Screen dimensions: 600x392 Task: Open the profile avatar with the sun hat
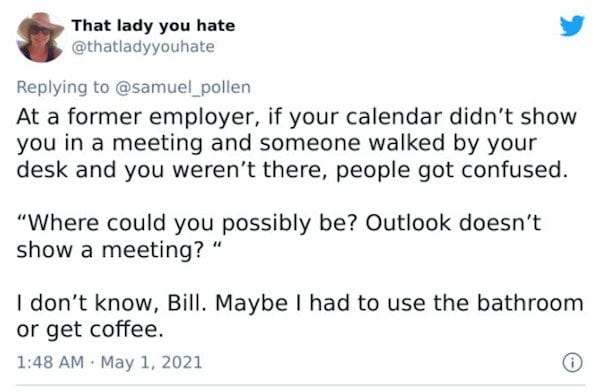click(41, 37)
